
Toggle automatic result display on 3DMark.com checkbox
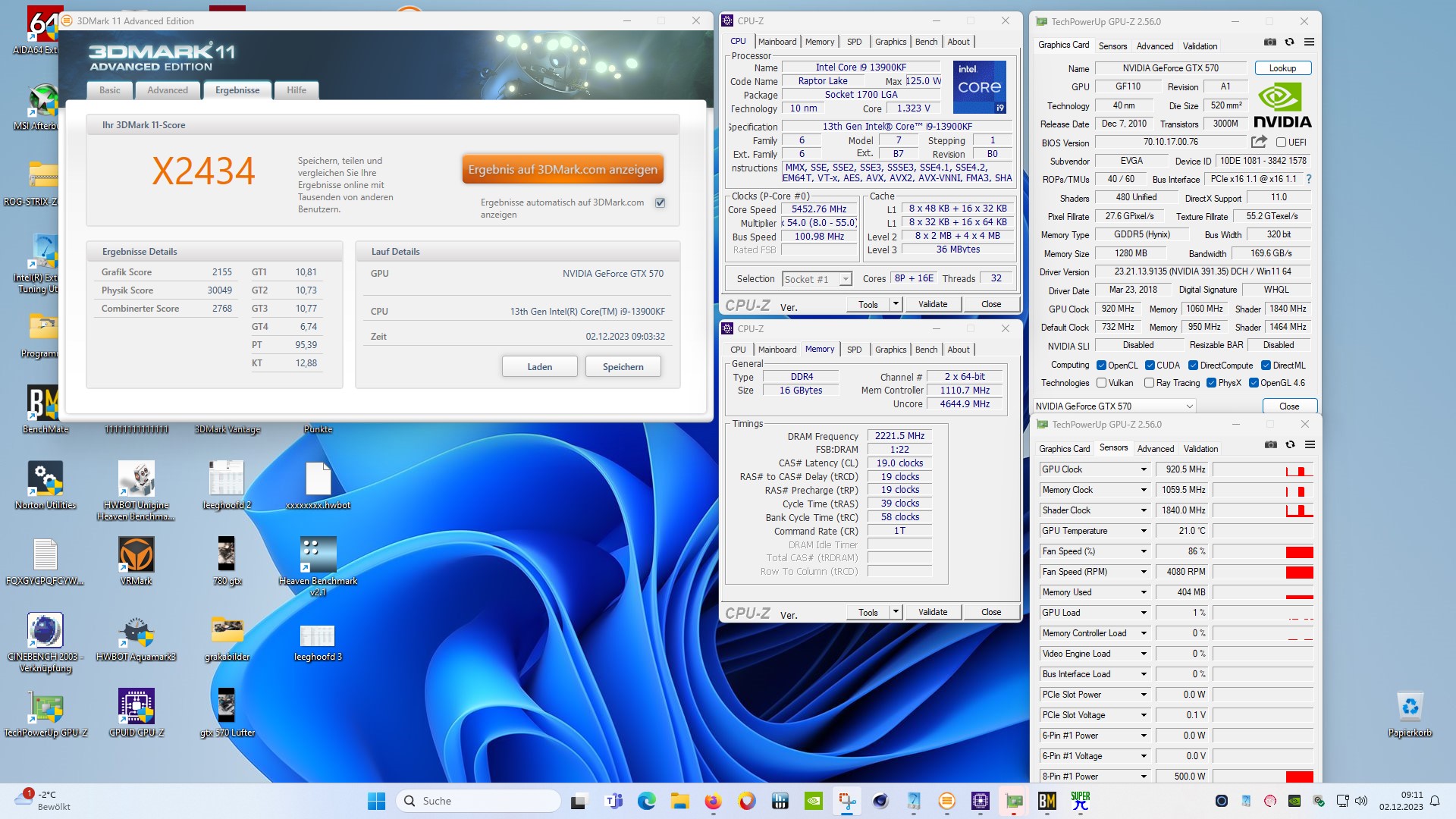click(660, 202)
